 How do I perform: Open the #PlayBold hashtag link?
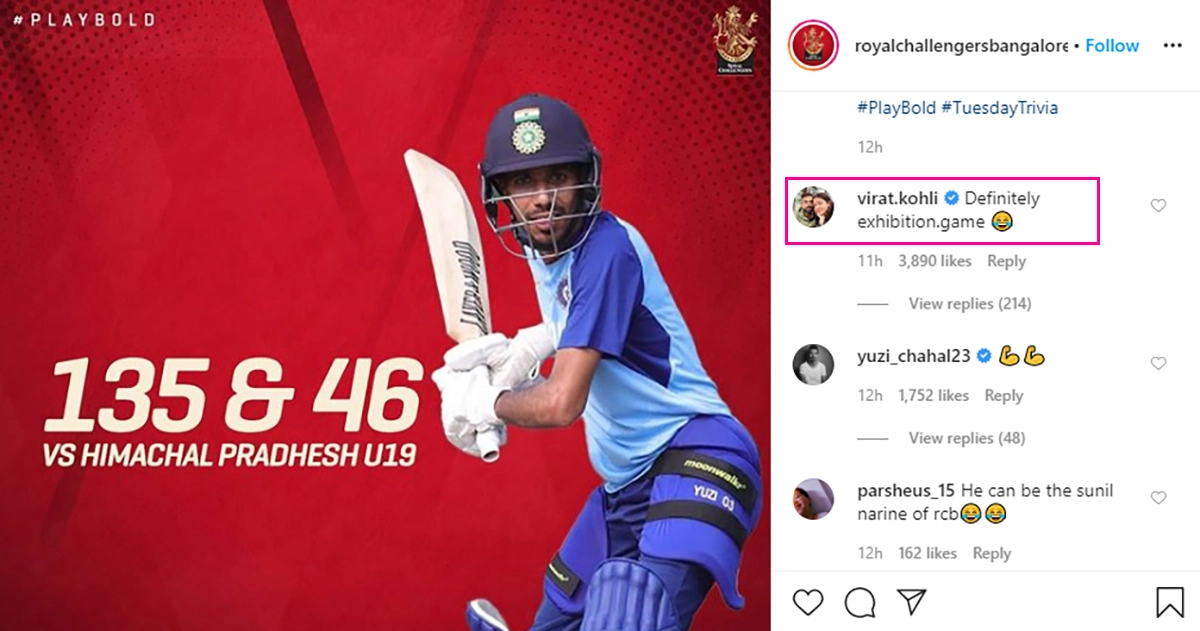coord(896,107)
